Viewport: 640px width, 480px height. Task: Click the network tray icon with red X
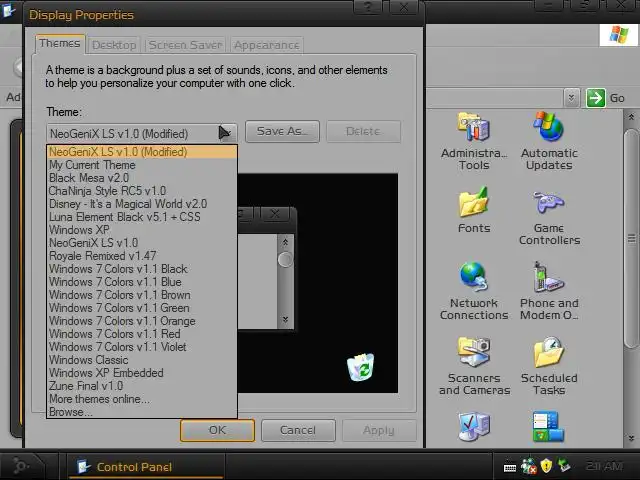[529, 466]
